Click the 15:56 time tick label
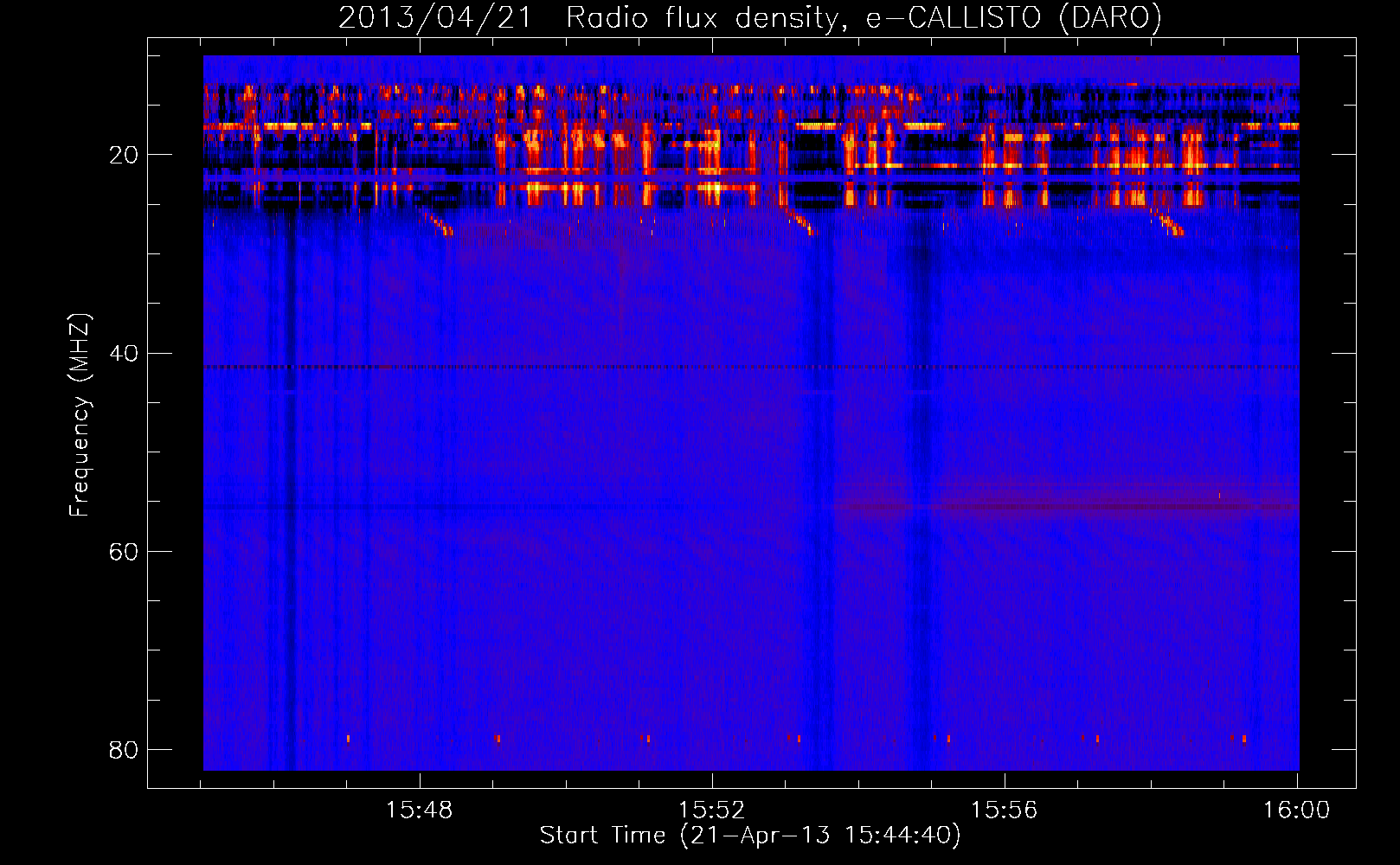This screenshot has height=865, width=1400. click(1004, 810)
